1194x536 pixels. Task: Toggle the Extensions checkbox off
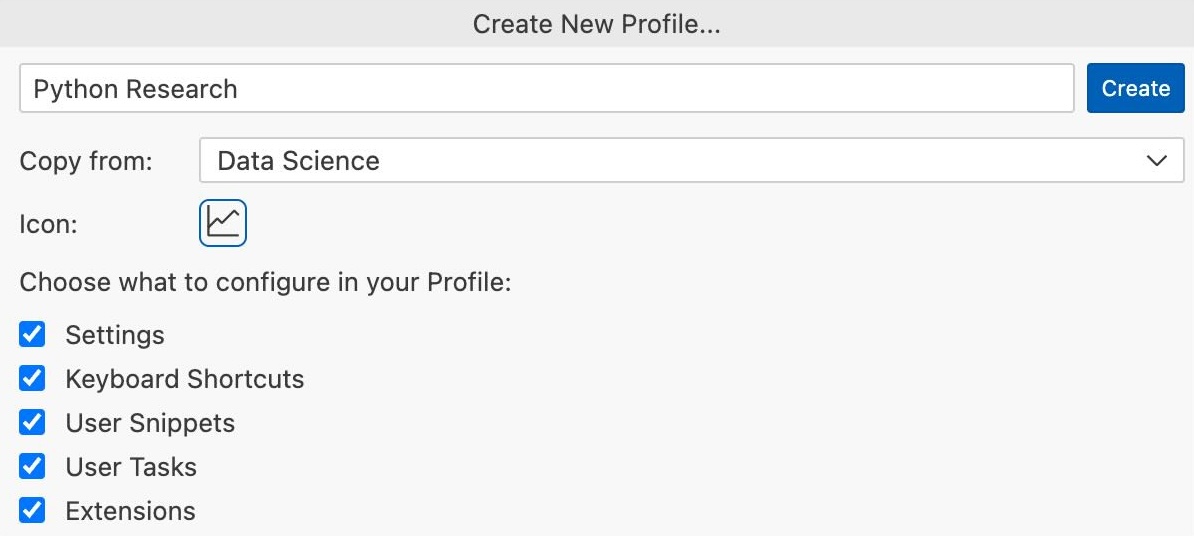(32, 510)
